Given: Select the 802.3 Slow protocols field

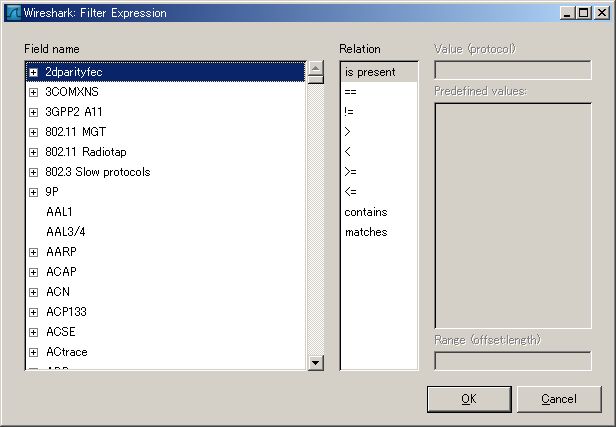Looking at the screenshot, I should 98,172.
